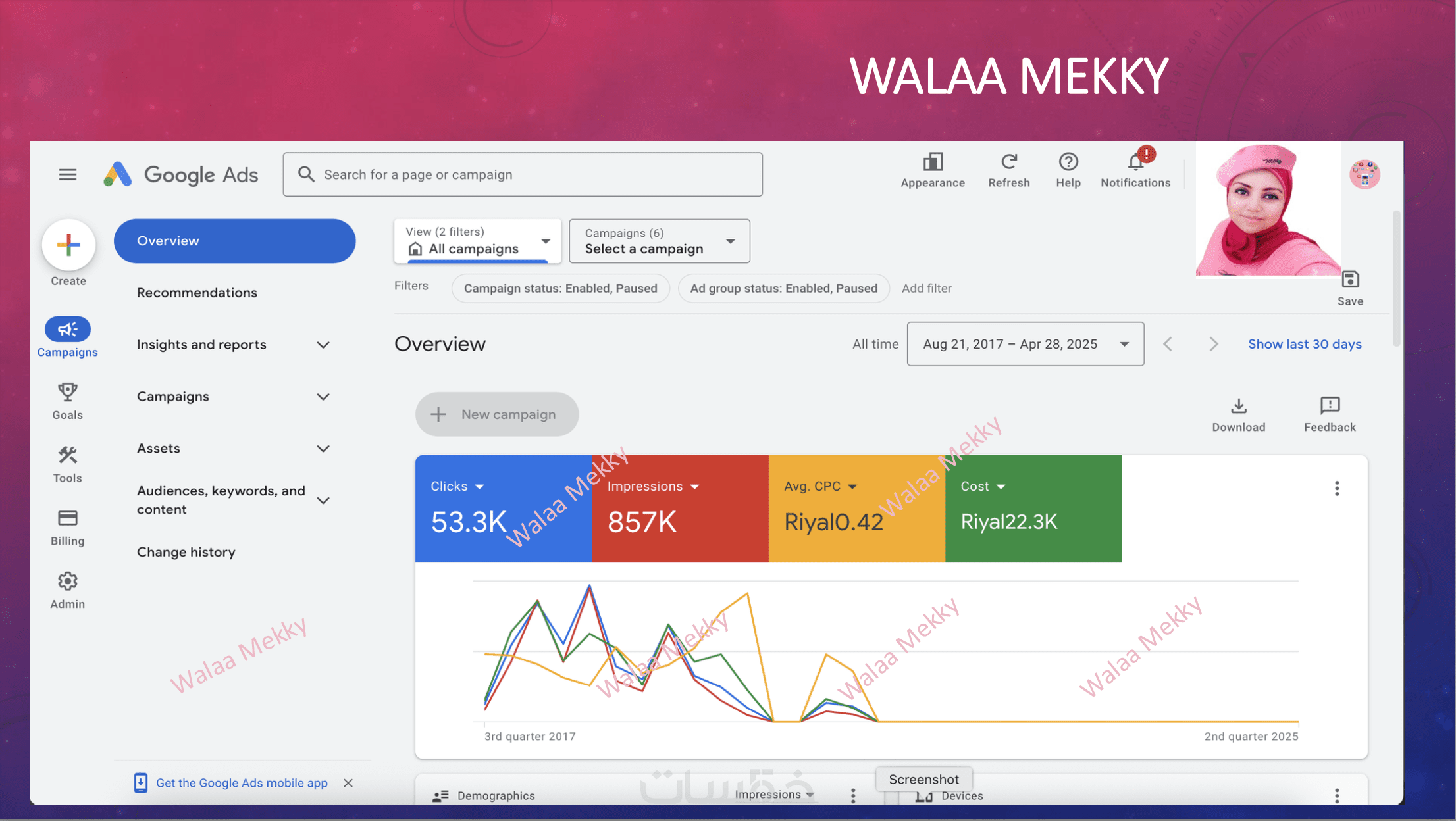
Task: Click the Add filter button
Action: [925, 288]
